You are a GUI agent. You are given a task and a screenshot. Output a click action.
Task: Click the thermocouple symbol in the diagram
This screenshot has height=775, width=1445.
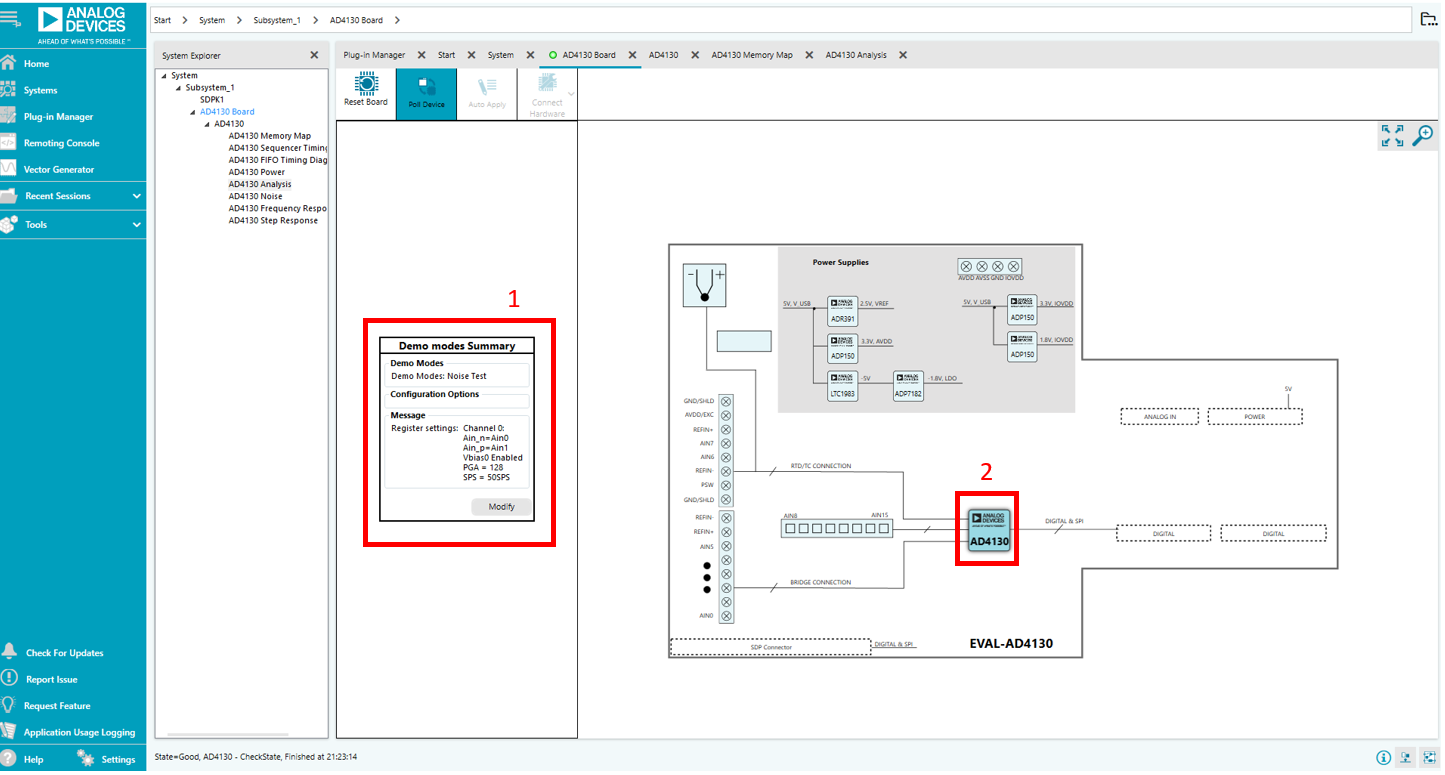[704, 286]
